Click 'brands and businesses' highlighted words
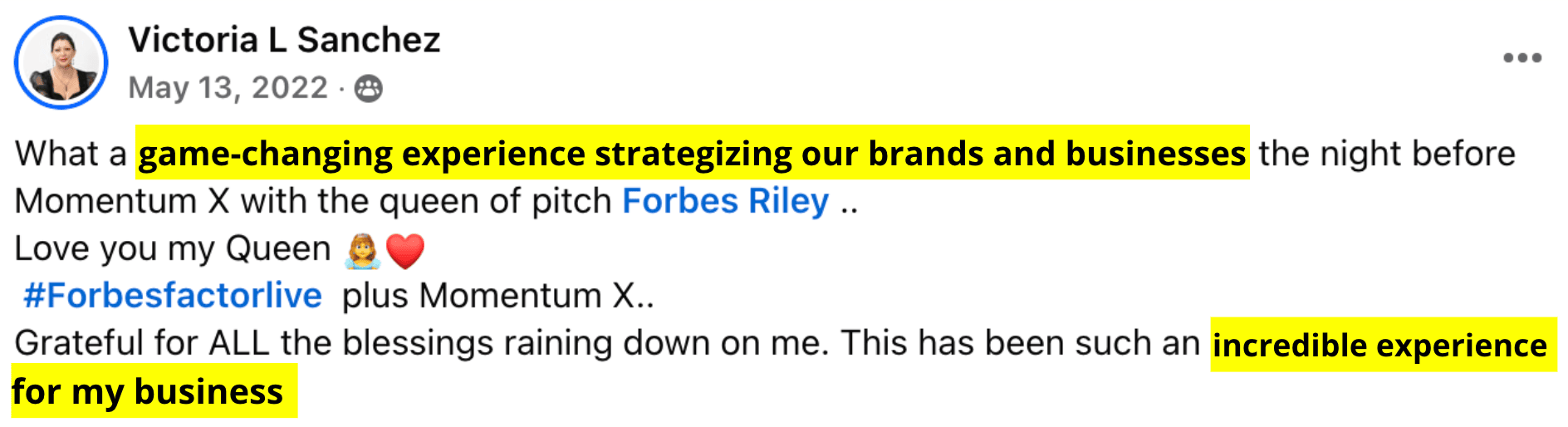Screen dimensions: 1568x427 tap(1056, 154)
